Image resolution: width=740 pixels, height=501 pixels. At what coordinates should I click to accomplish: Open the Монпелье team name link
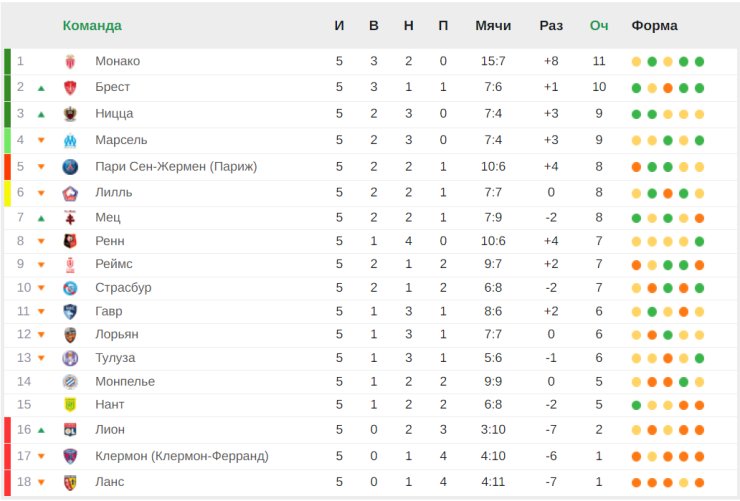tap(125, 381)
